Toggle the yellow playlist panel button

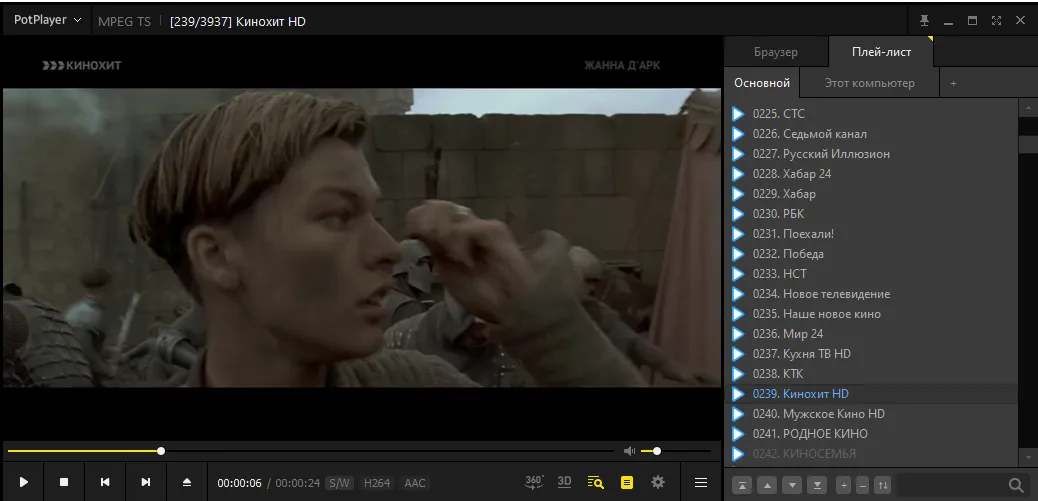coord(627,482)
